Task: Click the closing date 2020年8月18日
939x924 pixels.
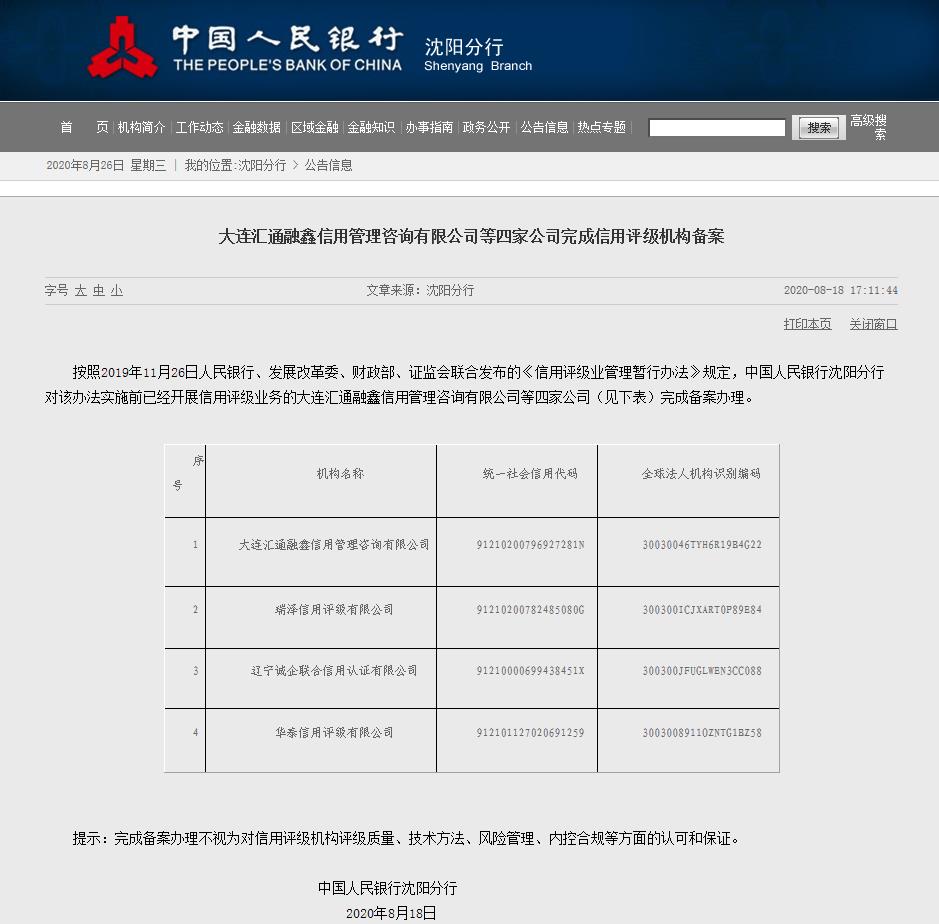Action: pyautogui.click(x=391, y=913)
